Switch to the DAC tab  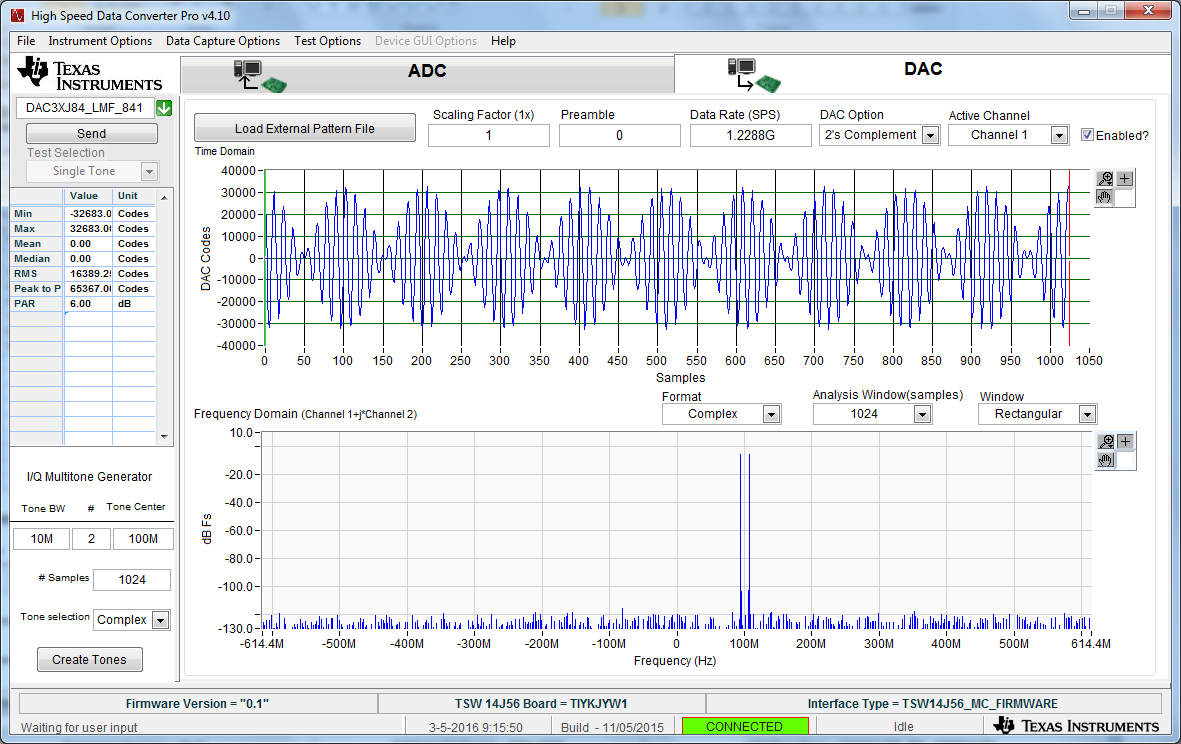(x=923, y=73)
